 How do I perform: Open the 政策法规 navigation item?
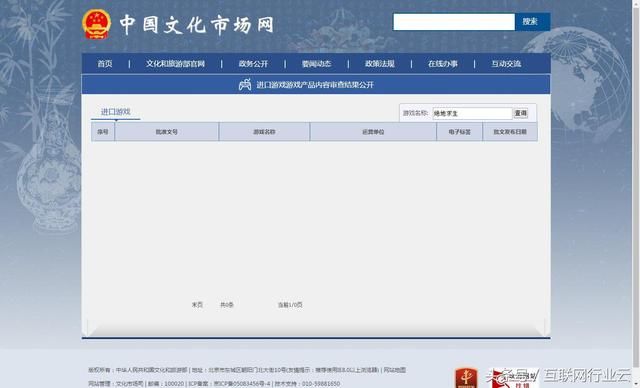coord(380,64)
